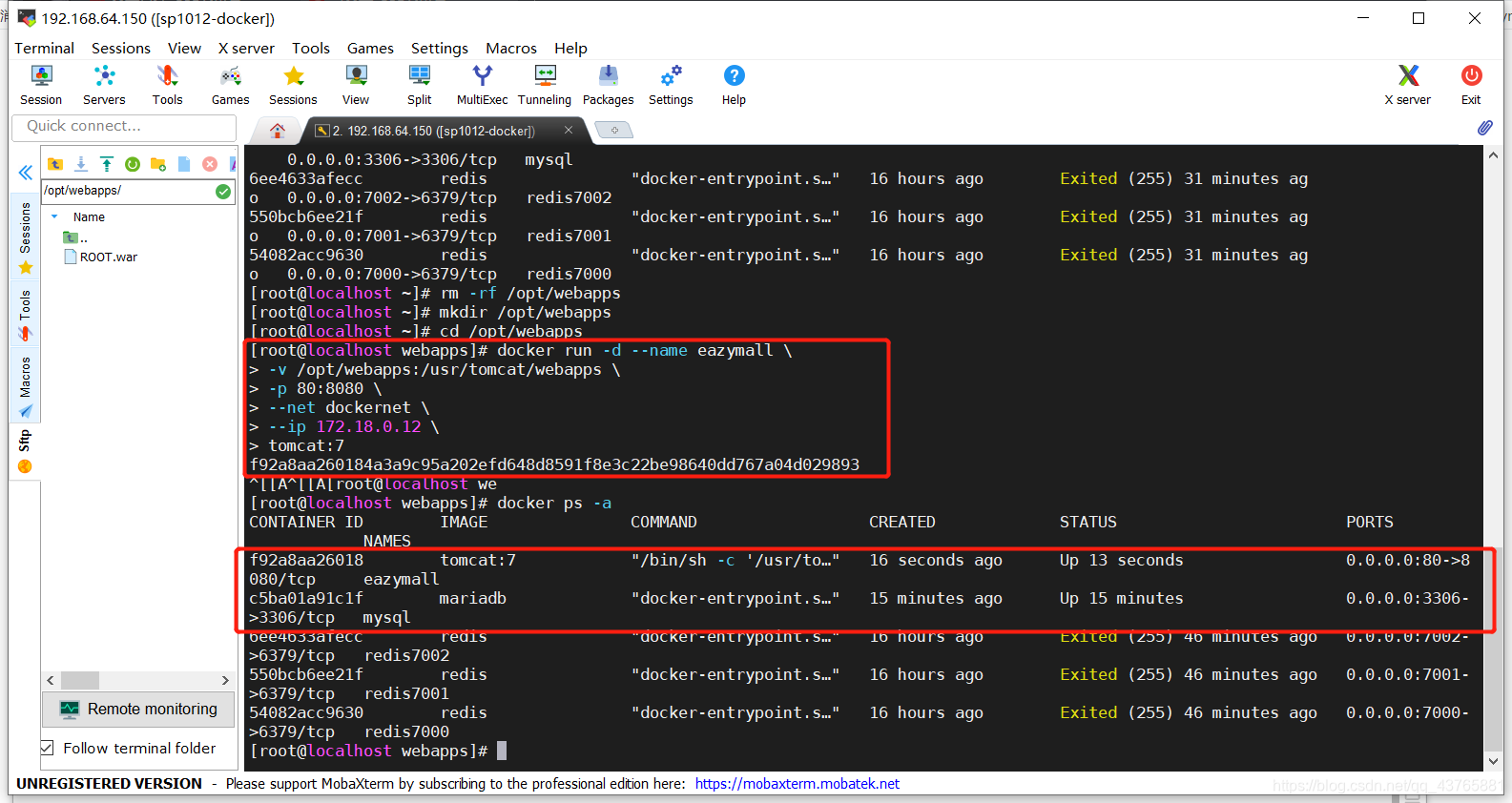Click the paperclip attach icon
Viewport: 1512px width, 803px height.
(1485, 127)
